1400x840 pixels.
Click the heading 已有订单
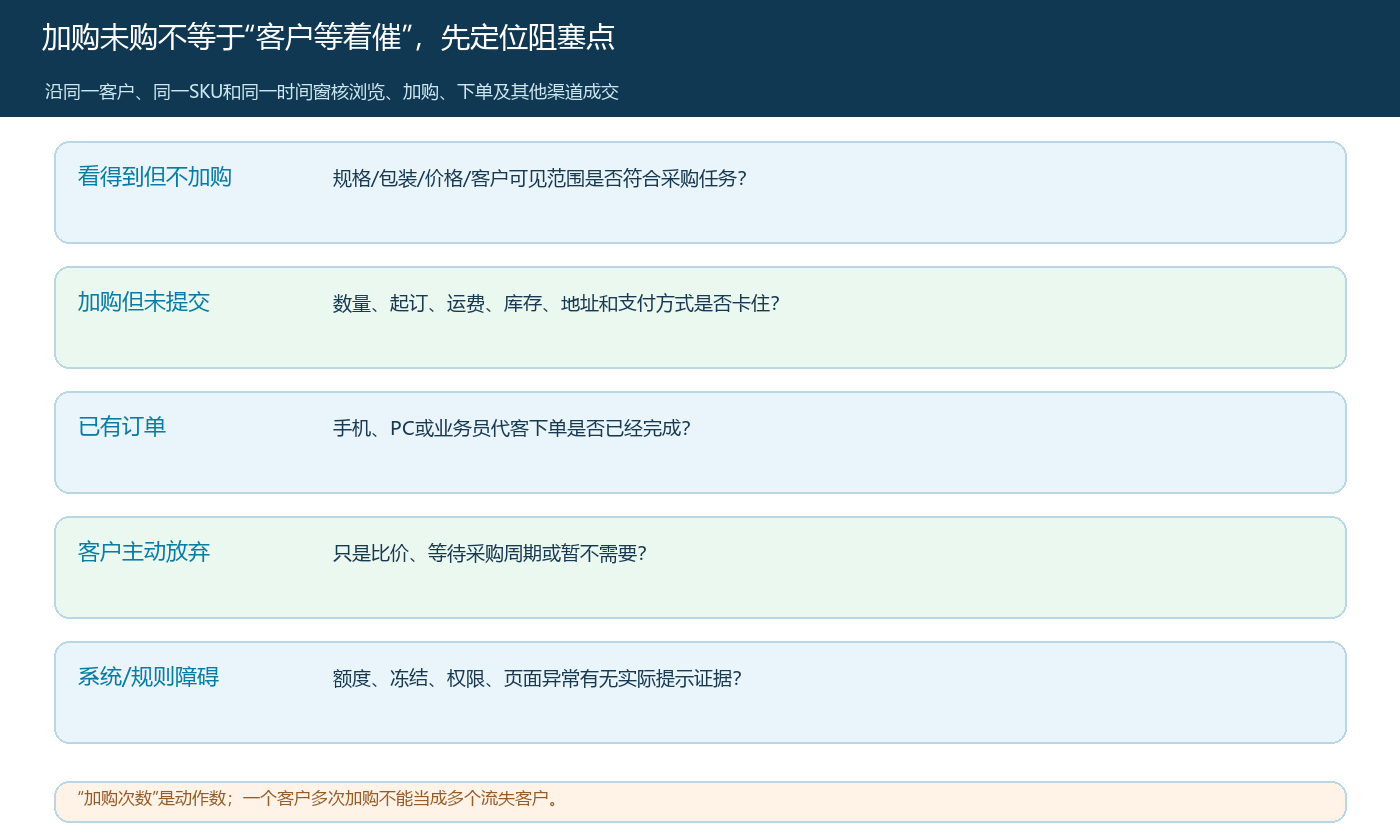click(122, 427)
